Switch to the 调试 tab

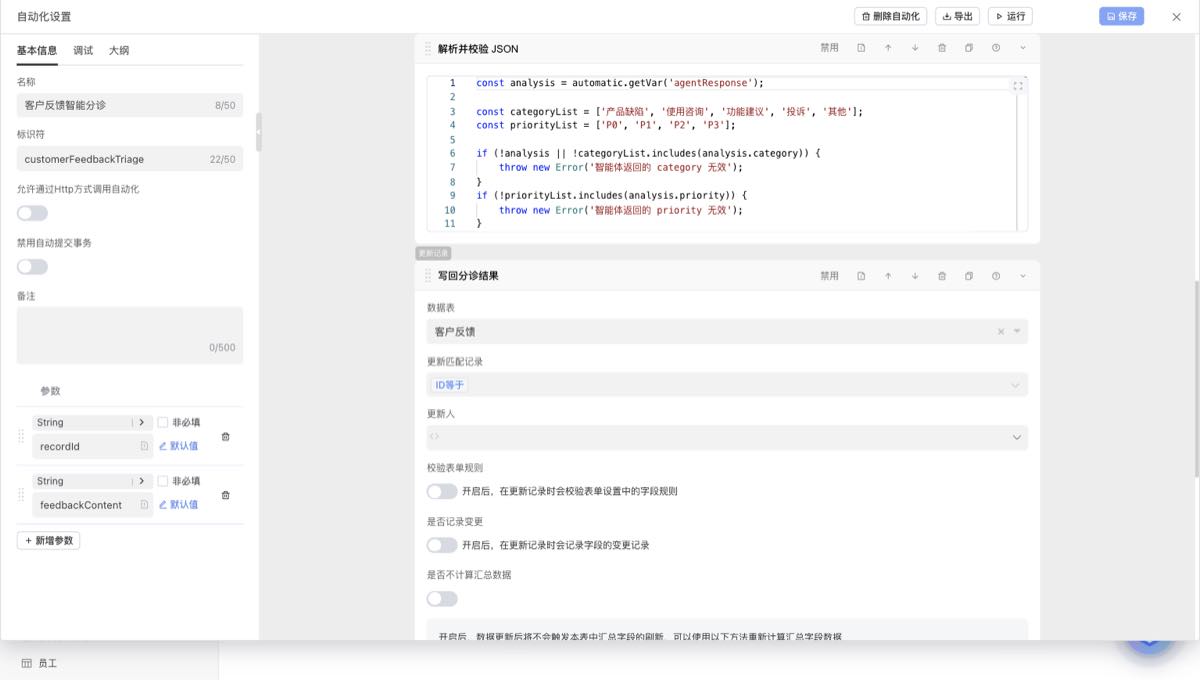pos(83,50)
